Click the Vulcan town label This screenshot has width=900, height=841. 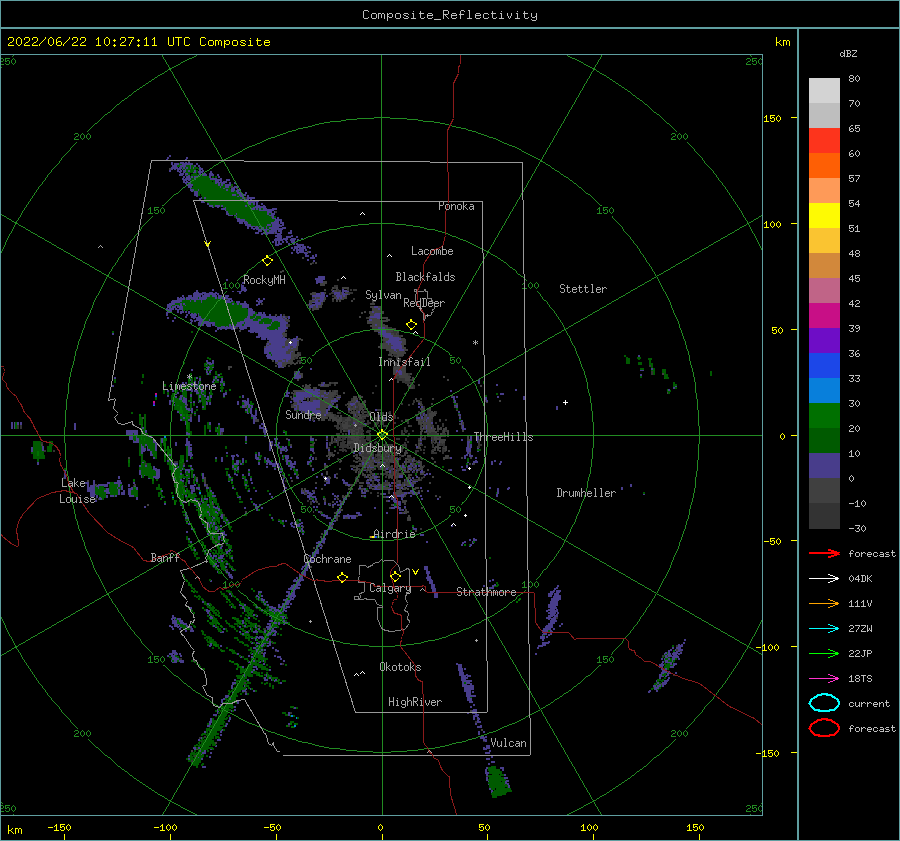[x=508, y=743]
